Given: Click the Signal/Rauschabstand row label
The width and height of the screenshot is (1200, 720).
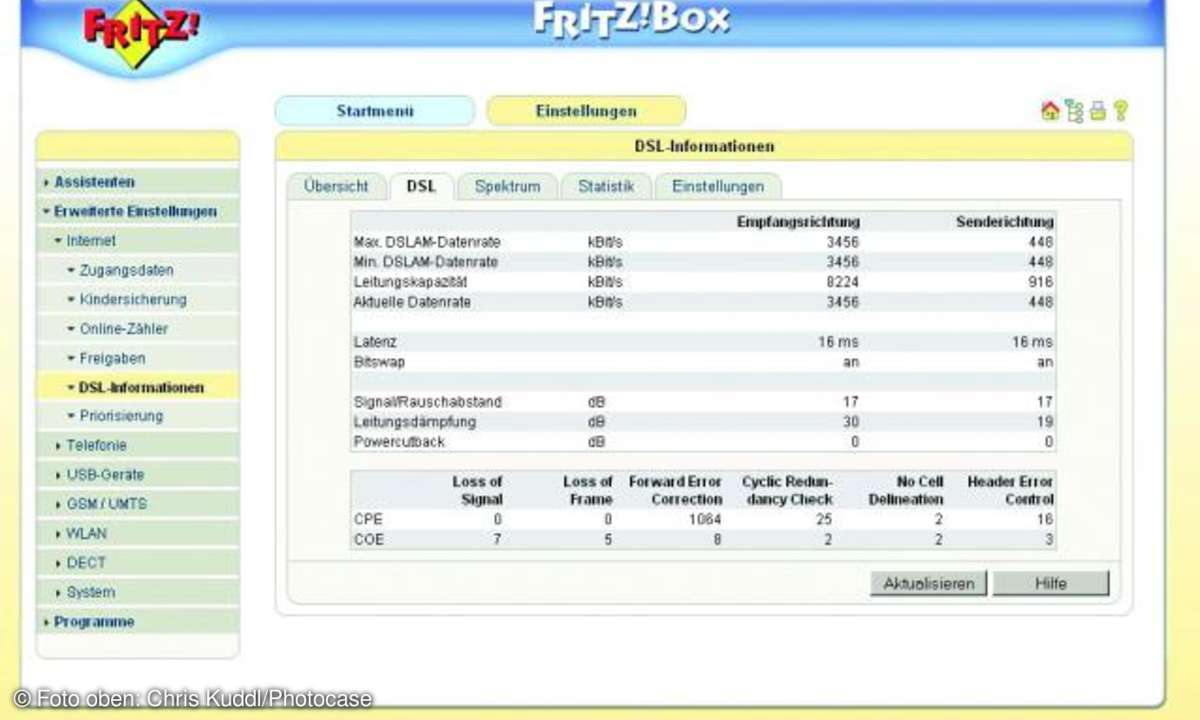Looking at the screenshot, I should (428, 402).
